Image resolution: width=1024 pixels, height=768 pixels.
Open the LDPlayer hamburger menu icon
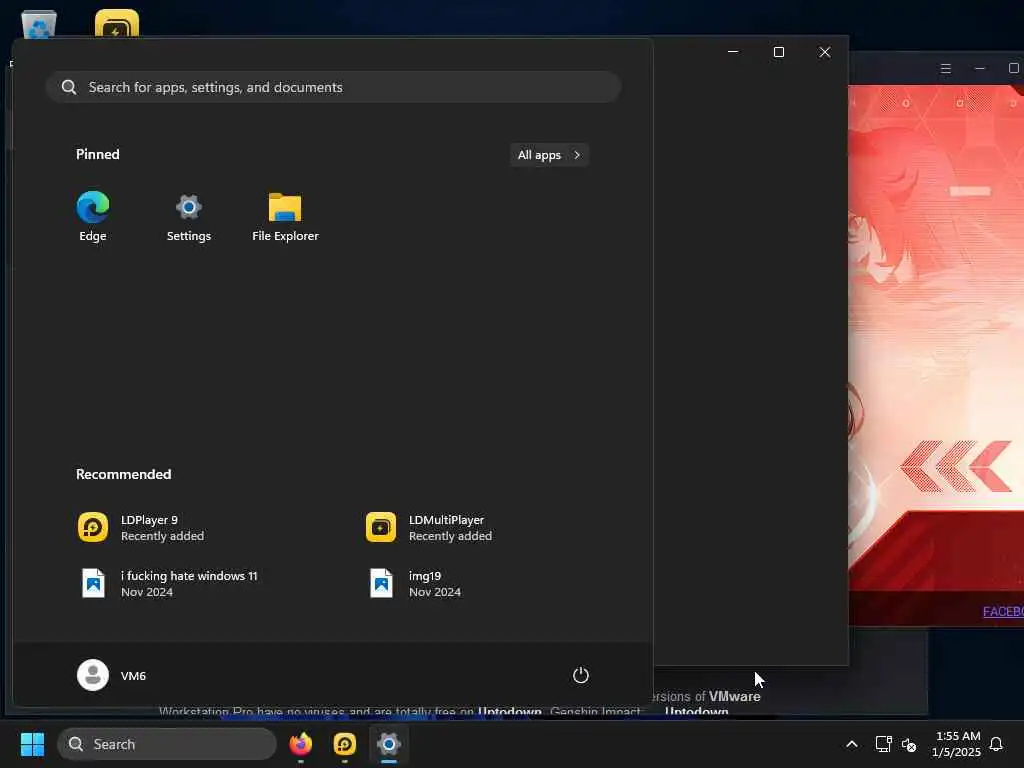946,69
